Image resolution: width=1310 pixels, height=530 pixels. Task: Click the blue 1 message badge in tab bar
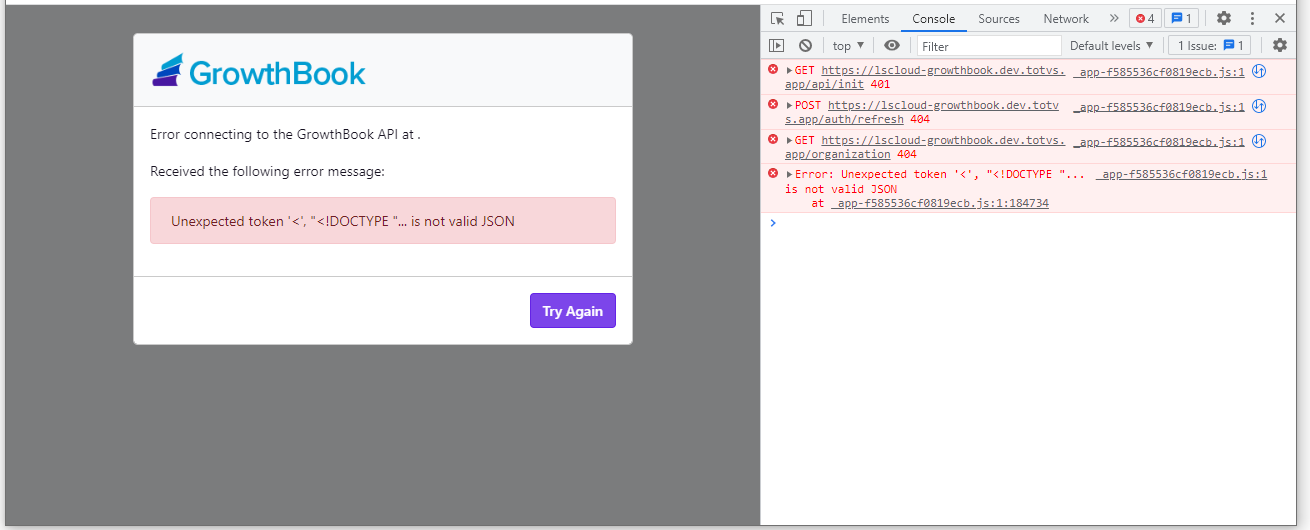pos(1183,18)
